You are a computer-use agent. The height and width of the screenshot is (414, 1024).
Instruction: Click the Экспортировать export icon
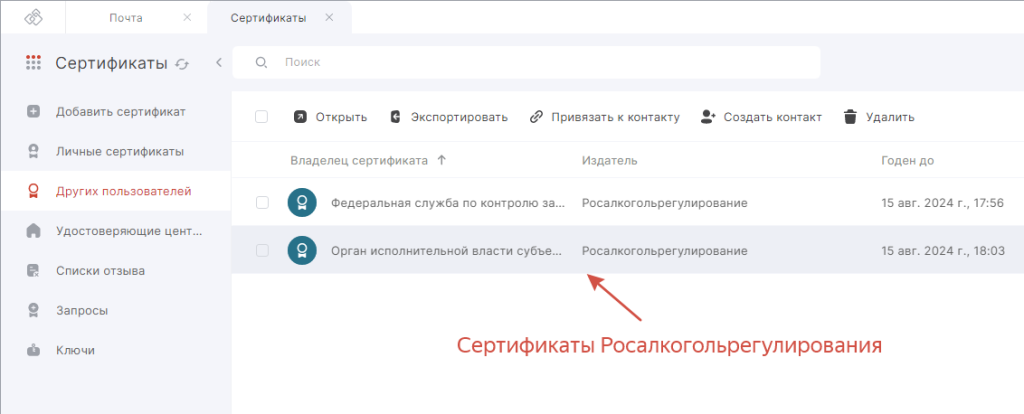pos(395,118)
